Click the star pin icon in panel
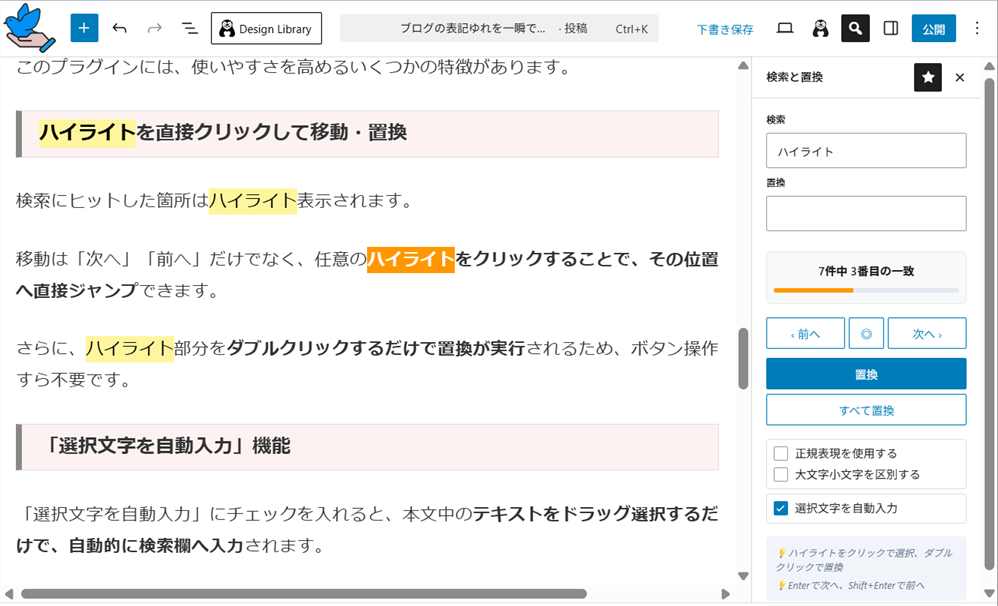The height and width of the screenshot is (606, 998). click(x=927, y=77)
